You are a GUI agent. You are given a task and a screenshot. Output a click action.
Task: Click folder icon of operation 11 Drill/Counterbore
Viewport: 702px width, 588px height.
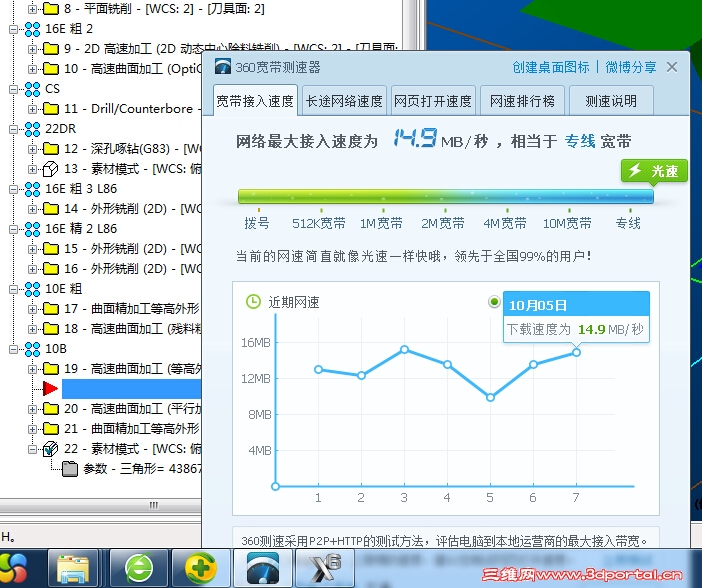click(x=51, y=108)
